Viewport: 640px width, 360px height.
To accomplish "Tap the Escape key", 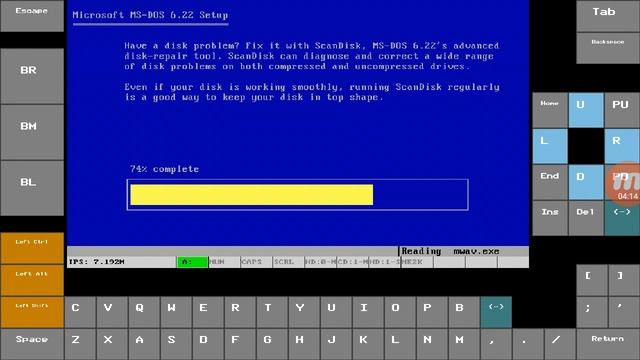I will (x=32, y=16).
